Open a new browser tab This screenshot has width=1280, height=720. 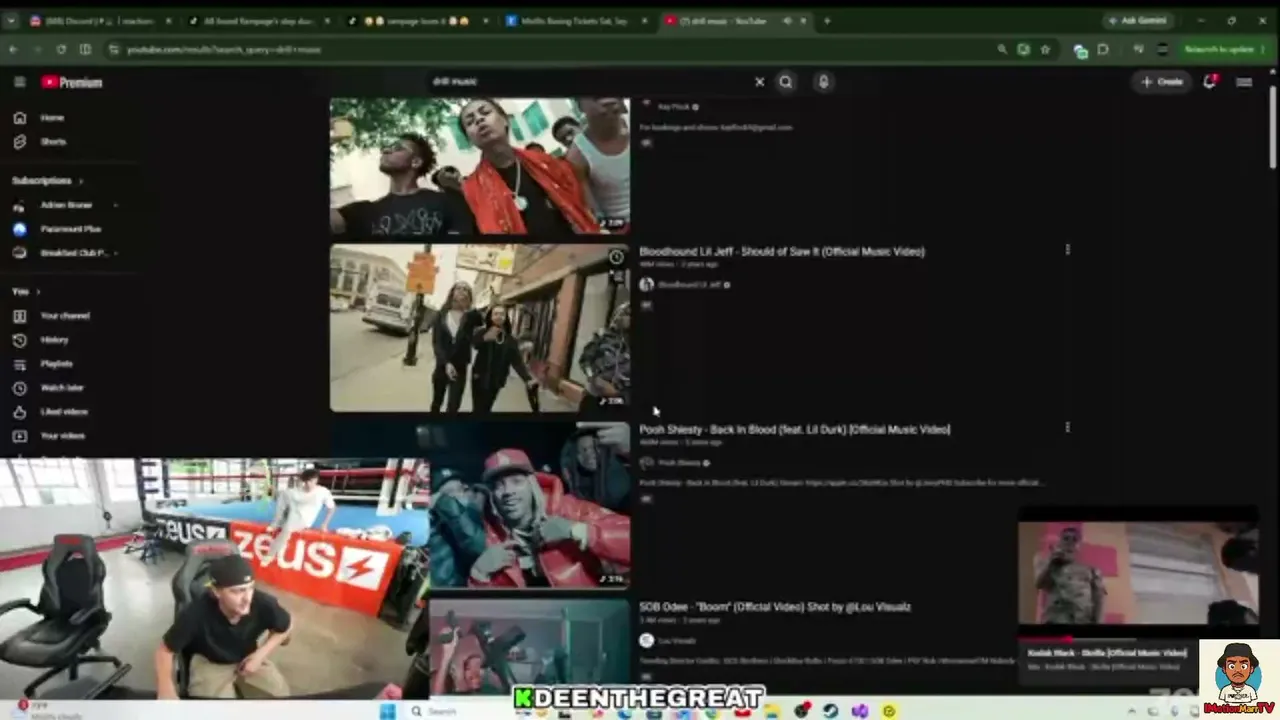coord(826,21)
